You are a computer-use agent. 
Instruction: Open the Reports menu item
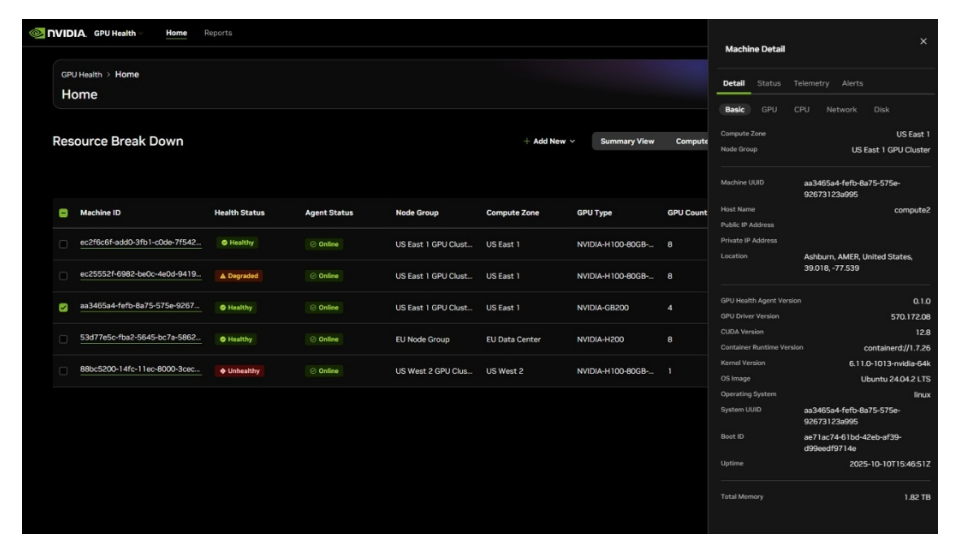[x=217, y=33]
